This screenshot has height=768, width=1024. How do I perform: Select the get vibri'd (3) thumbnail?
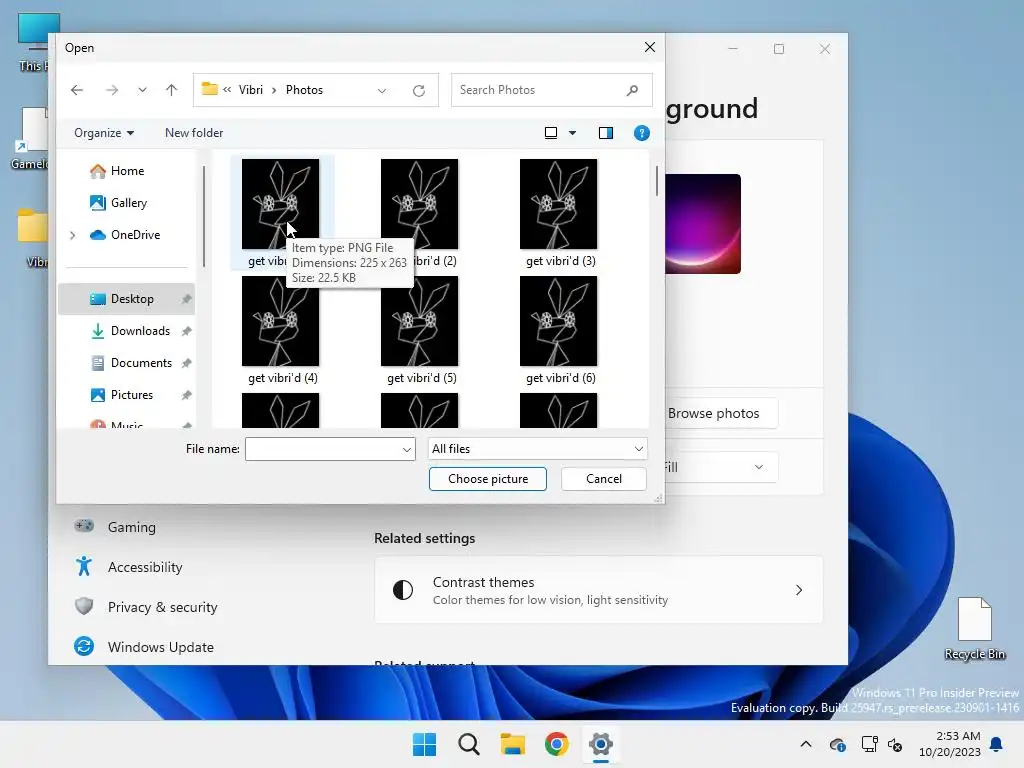(558, 204)
